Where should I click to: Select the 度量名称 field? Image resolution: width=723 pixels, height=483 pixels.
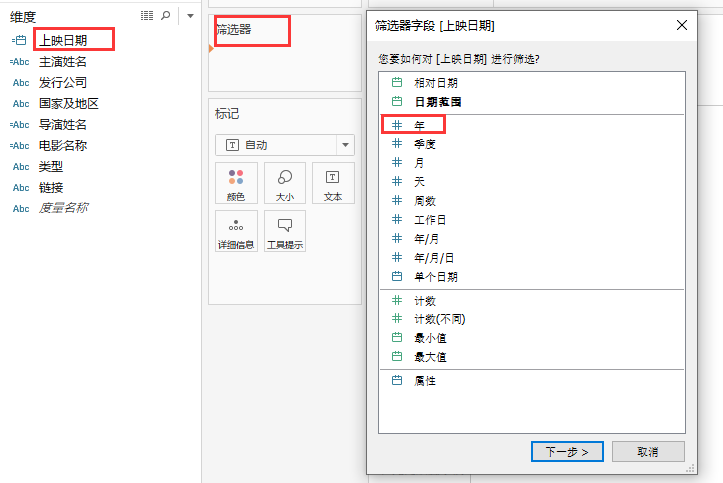(x=63, y=208)
